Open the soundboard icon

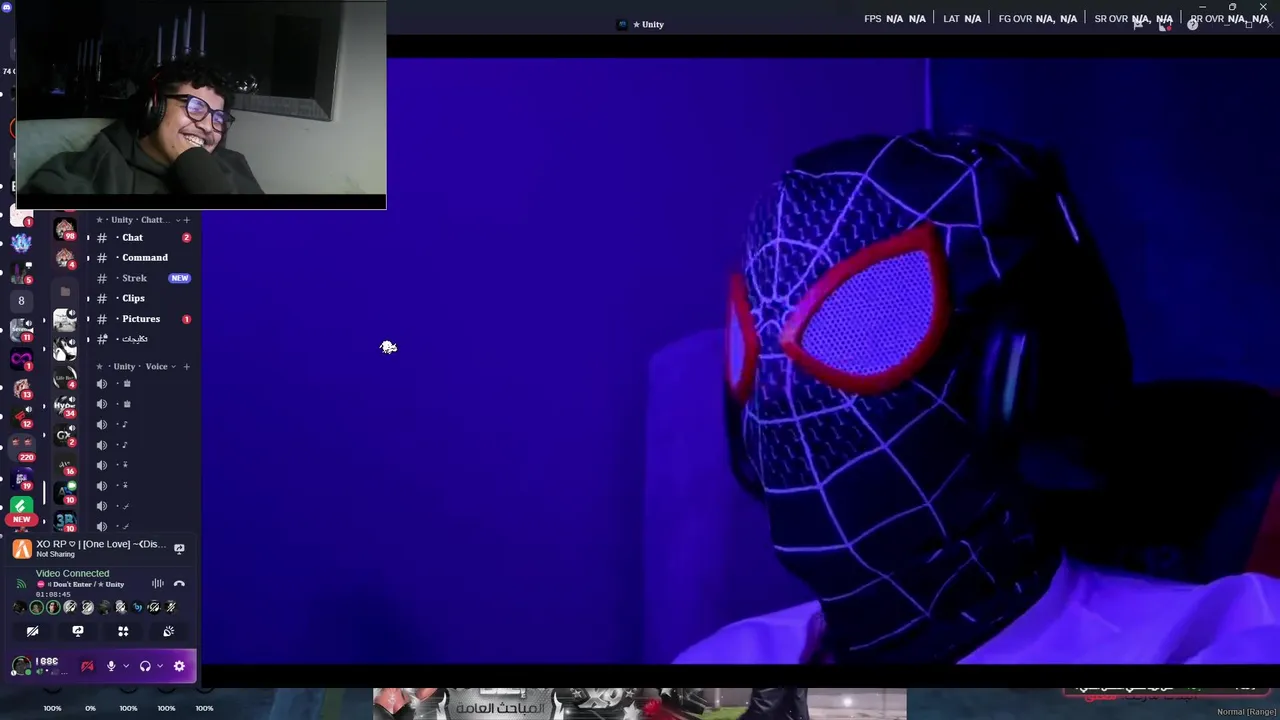point(168,631)
